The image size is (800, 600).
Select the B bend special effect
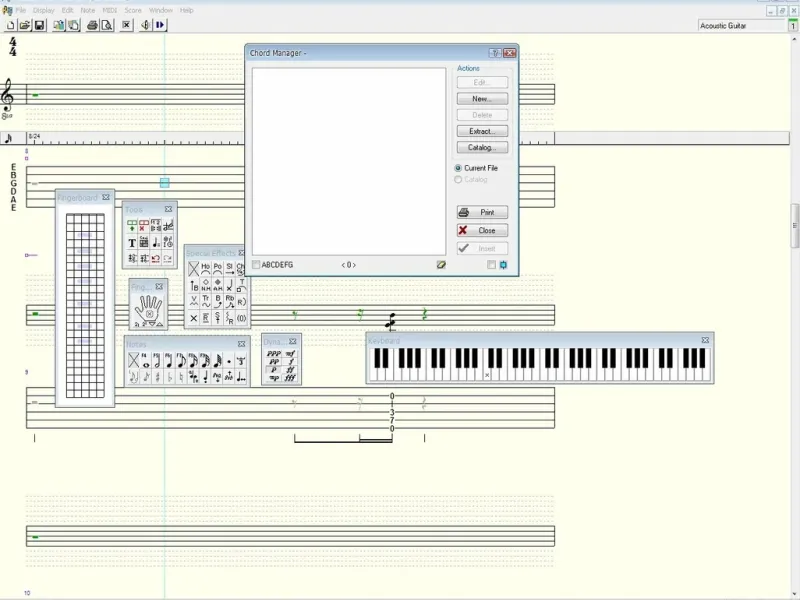(218, 301)
